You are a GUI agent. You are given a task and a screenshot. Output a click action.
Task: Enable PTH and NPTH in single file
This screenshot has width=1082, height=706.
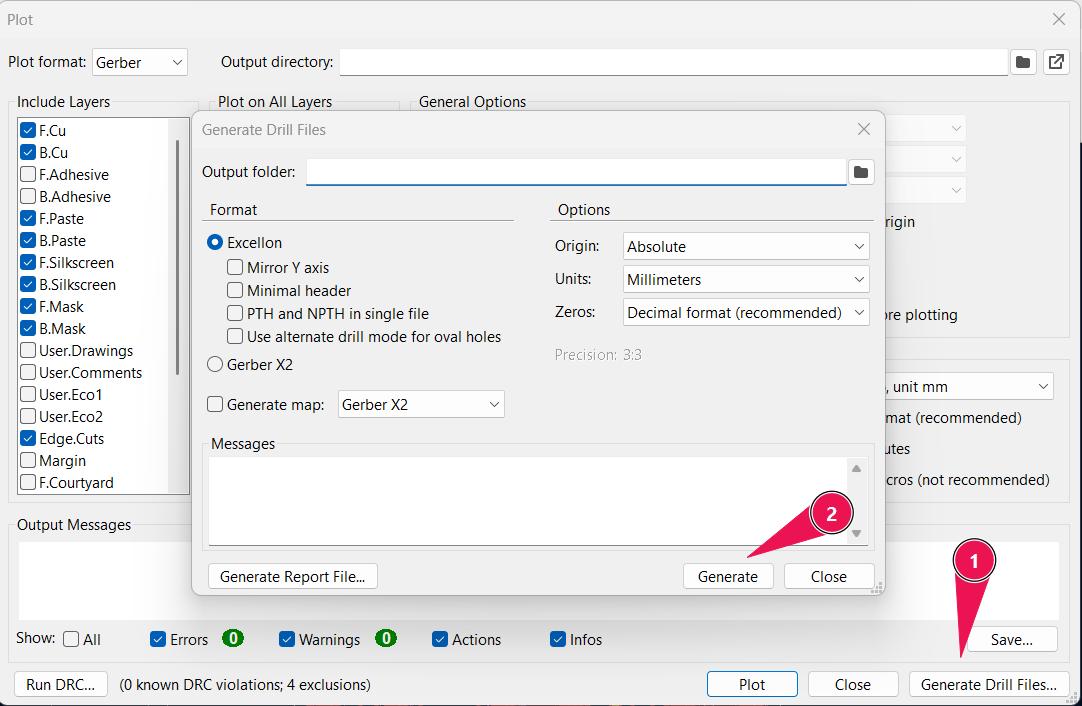(x=236, y=311)
